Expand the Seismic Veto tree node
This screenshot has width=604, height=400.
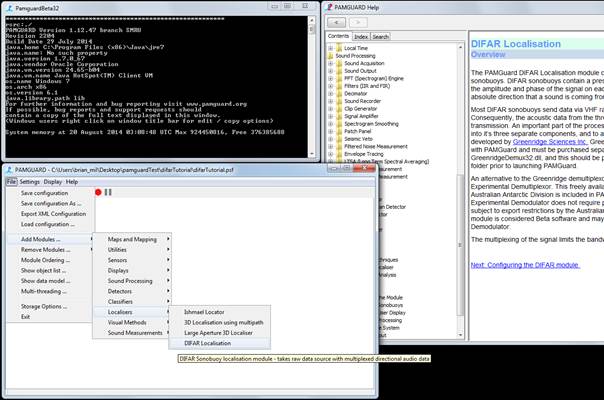point(331,139)
